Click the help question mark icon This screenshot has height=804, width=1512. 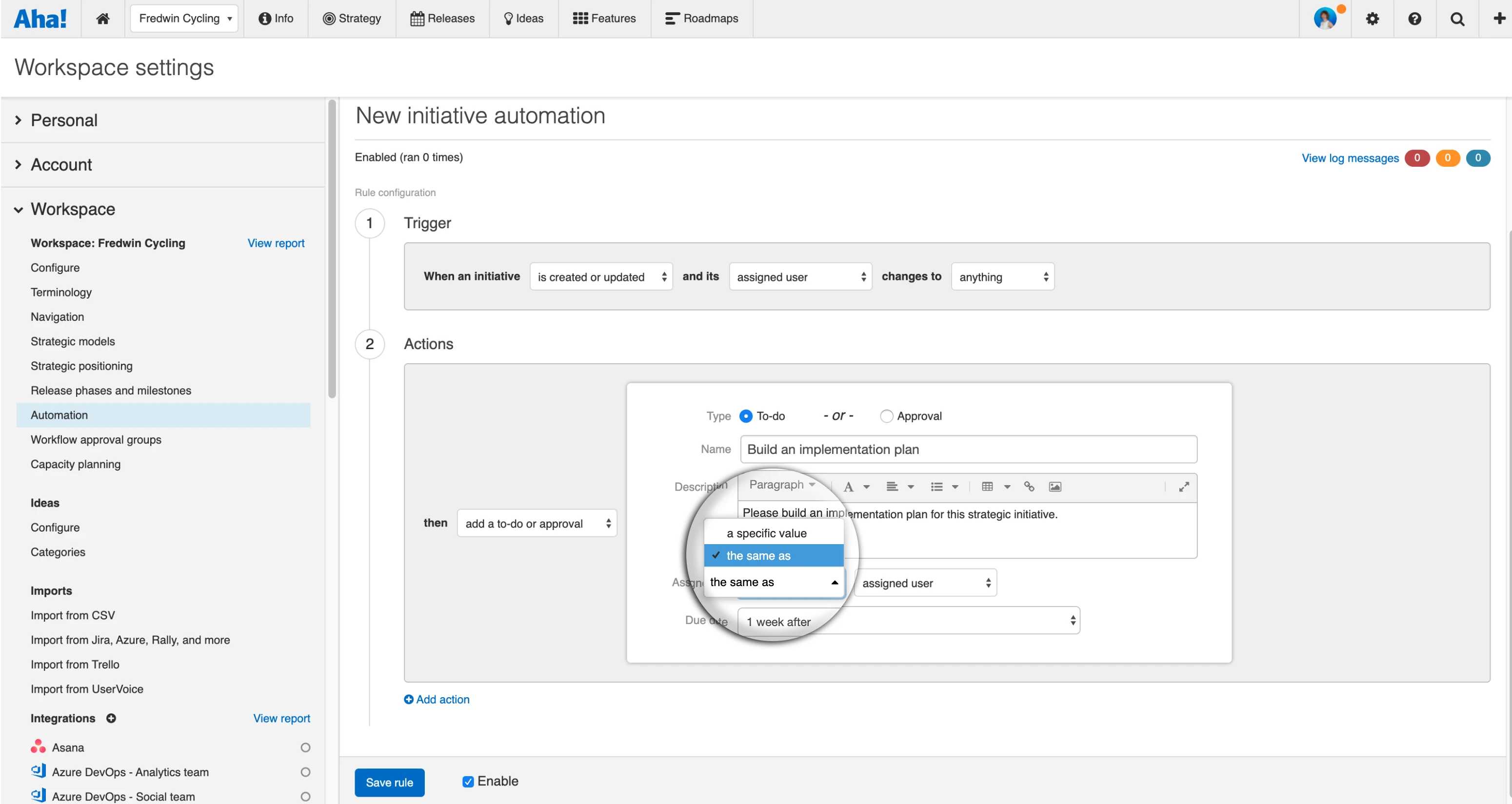pos(1414,18)
